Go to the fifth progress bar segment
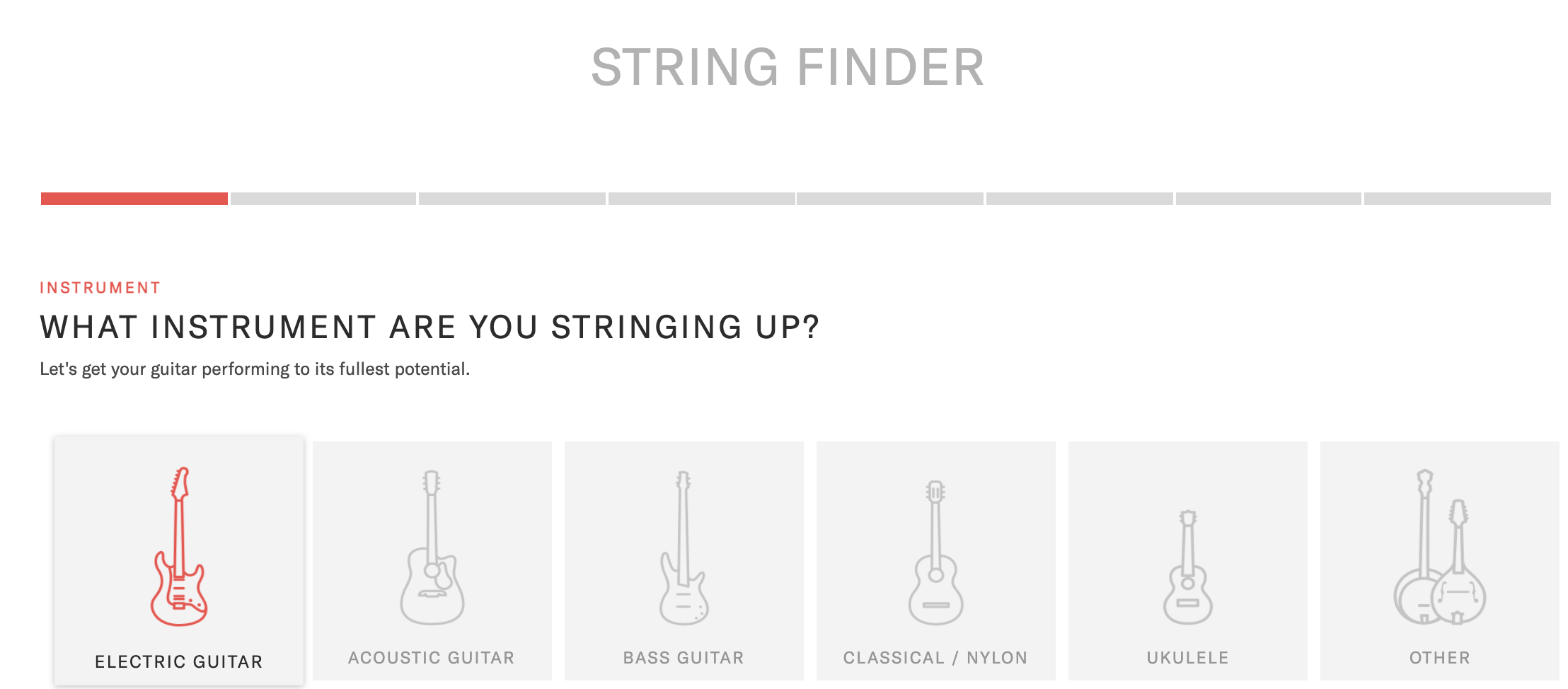 890,199
